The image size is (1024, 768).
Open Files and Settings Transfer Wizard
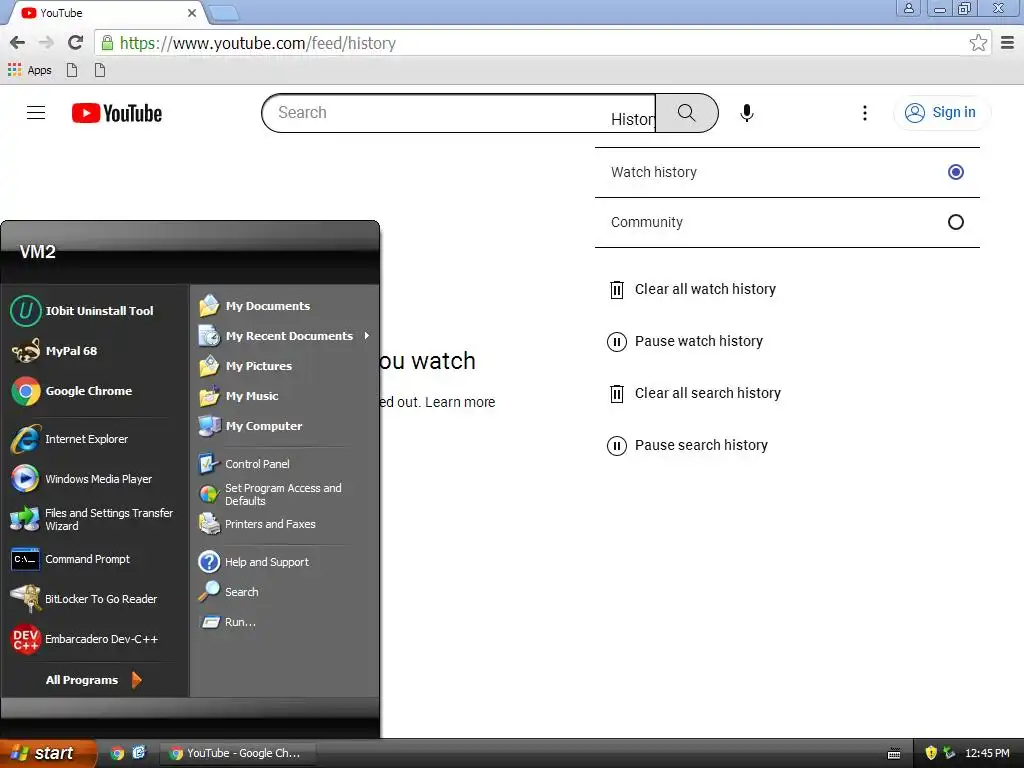pyautogui.click(x=91, y=520)
